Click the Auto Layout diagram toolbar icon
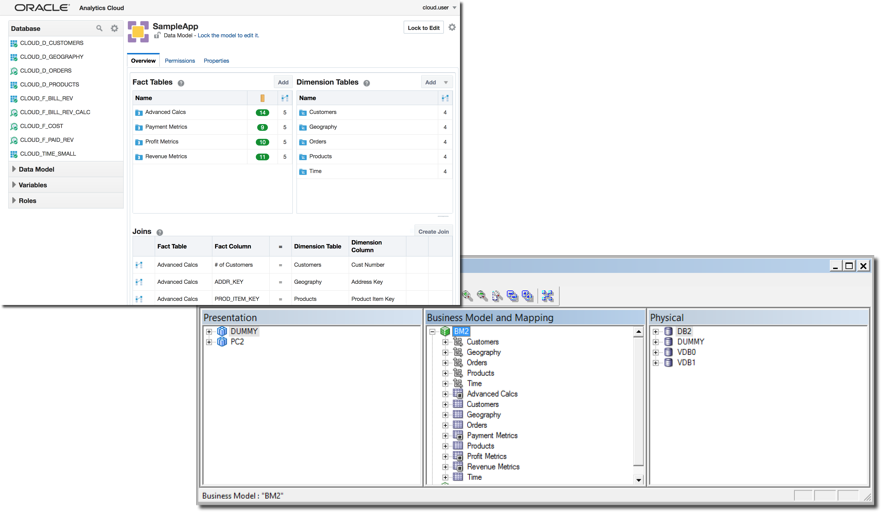Screen dimensions: 884x512 tap(547, 295)
